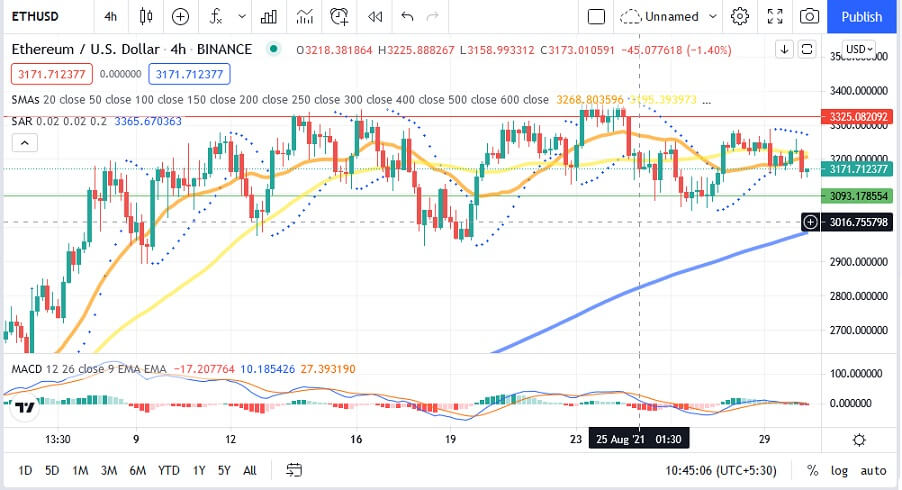This screenshot has width=902, height=490.
Task: Collapse the indicator legend with the chevron
Action: click(26, 143)
